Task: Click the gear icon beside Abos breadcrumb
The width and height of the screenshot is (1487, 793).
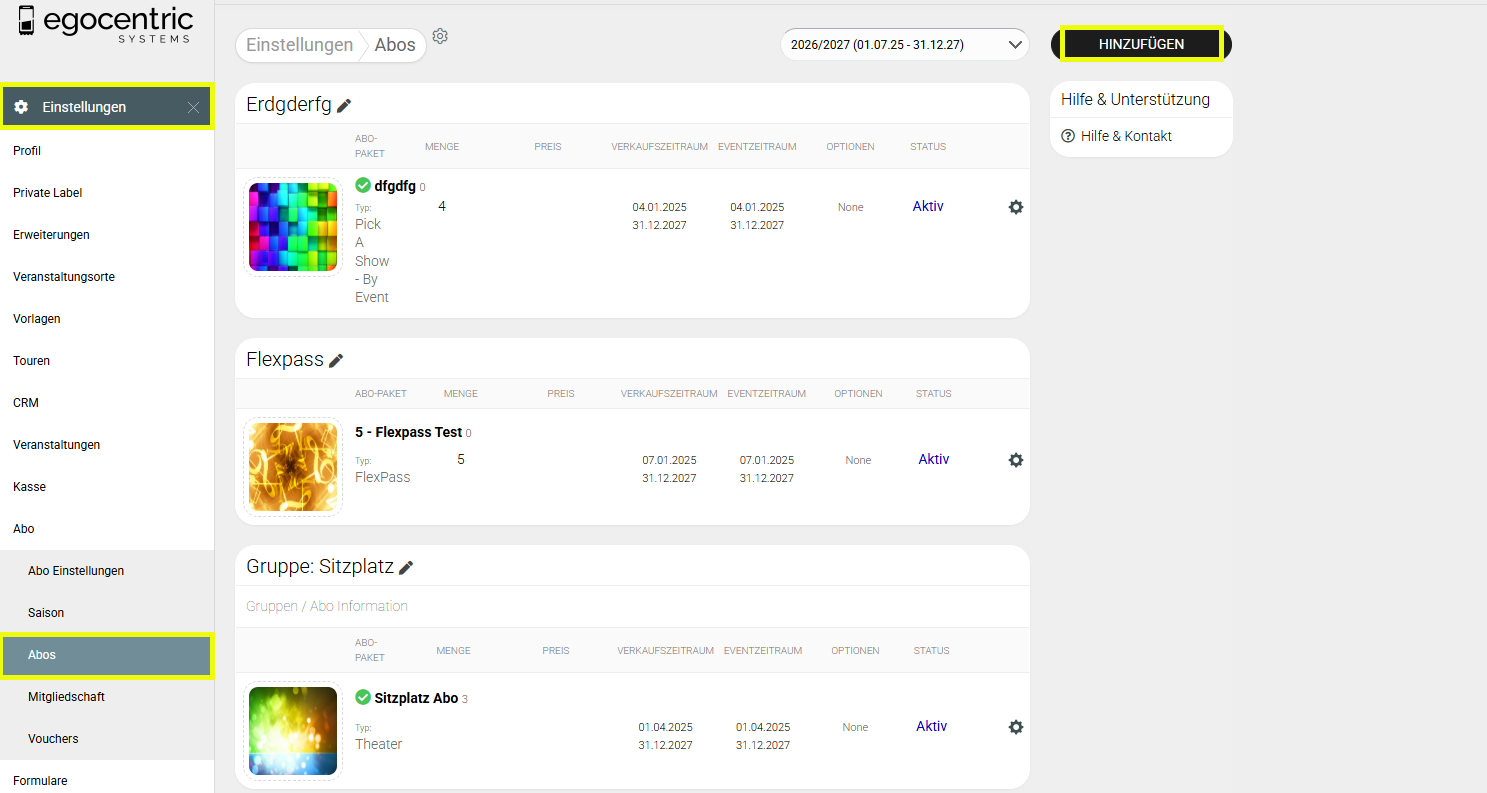Action: click(440, 36)
